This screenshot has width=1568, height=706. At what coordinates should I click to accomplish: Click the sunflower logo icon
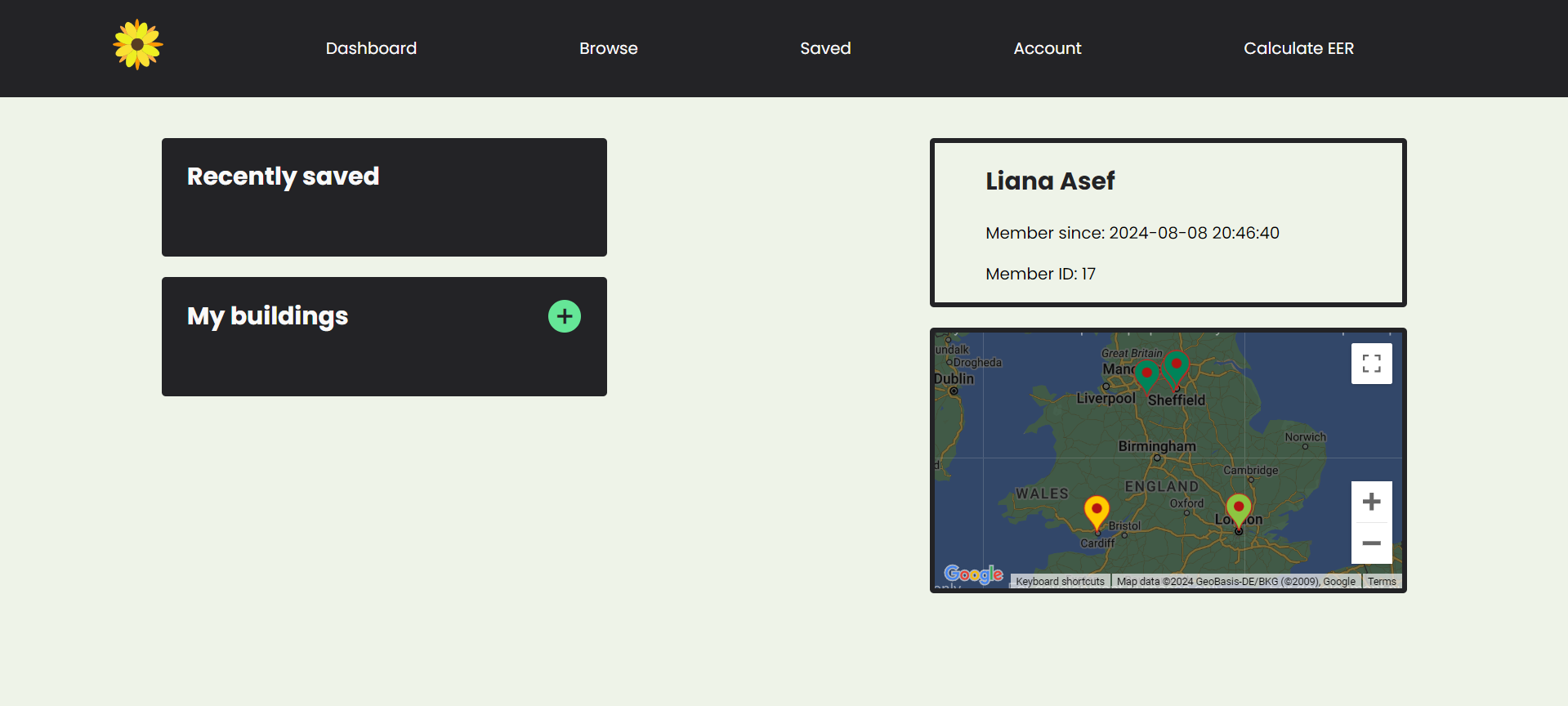point(138,45)
